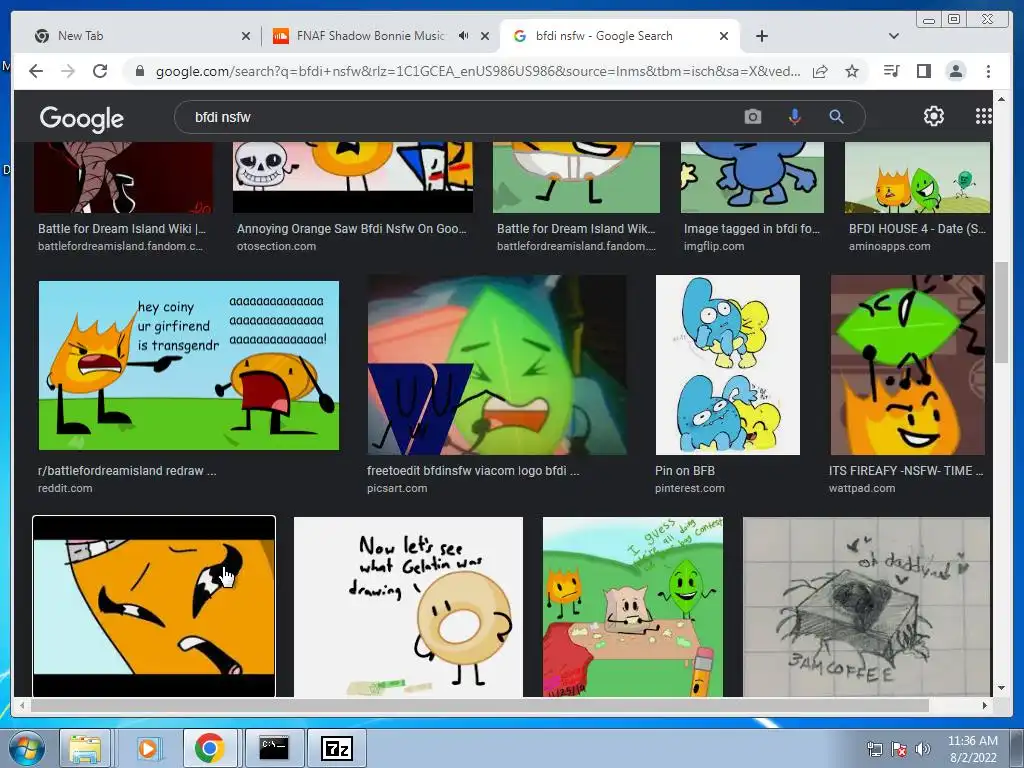Viewport: 1024px width, 768px height.
Task: Click the otosection.com source link
Action: (276, 246)
